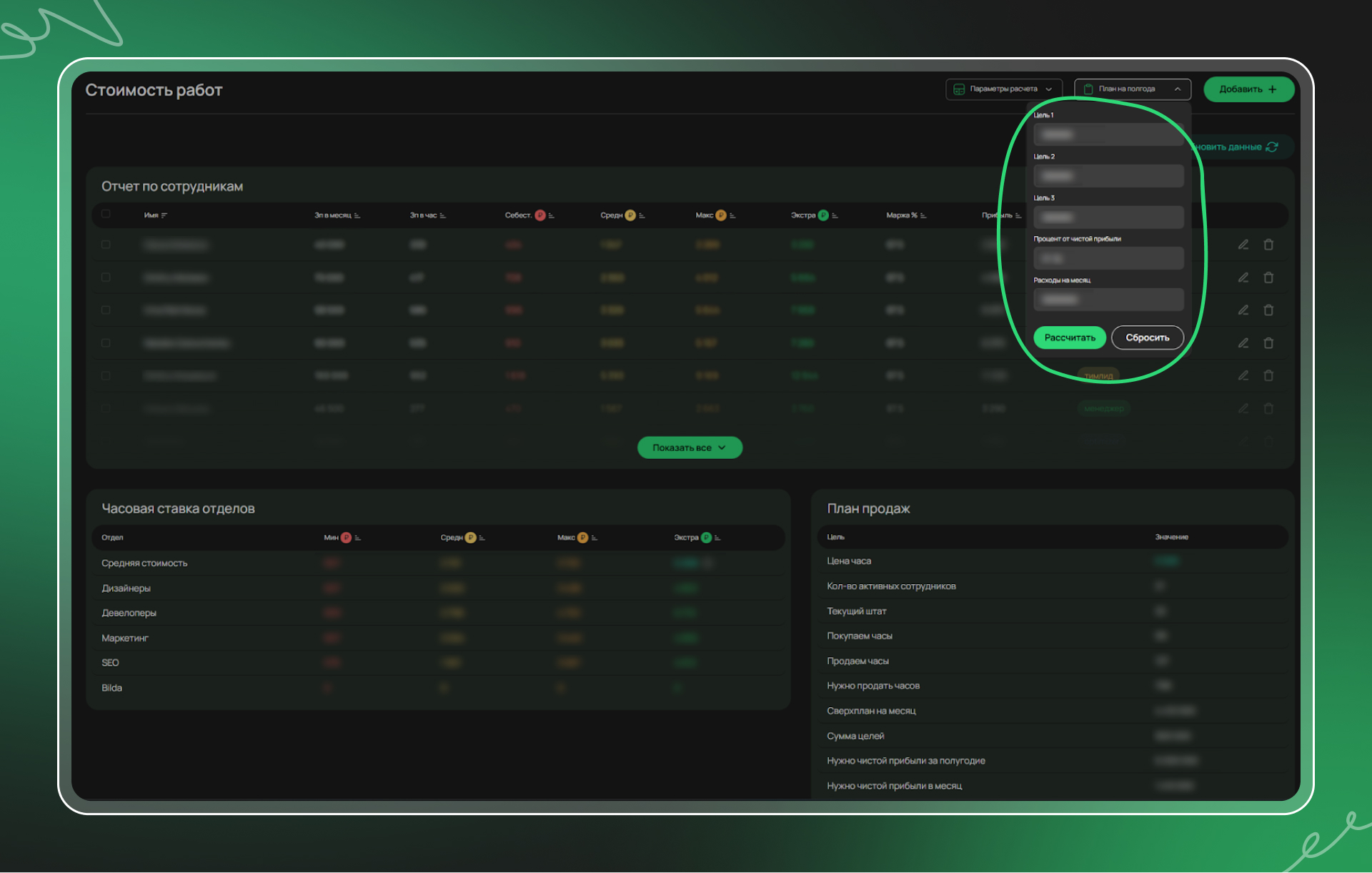The image size is (1372, 873).
Task: Click the refresh data icon
Action: pos(1272,147)
